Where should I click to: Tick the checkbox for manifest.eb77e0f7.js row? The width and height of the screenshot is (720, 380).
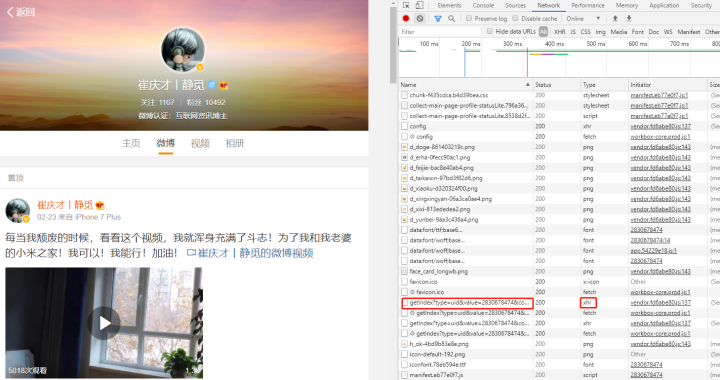tap(404, 375)
